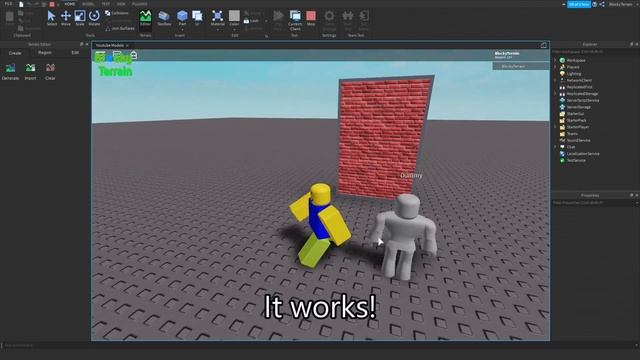Stop the playtest with red Stop button
This screenshot has height=360, width=640.
(x=311, y=18)
